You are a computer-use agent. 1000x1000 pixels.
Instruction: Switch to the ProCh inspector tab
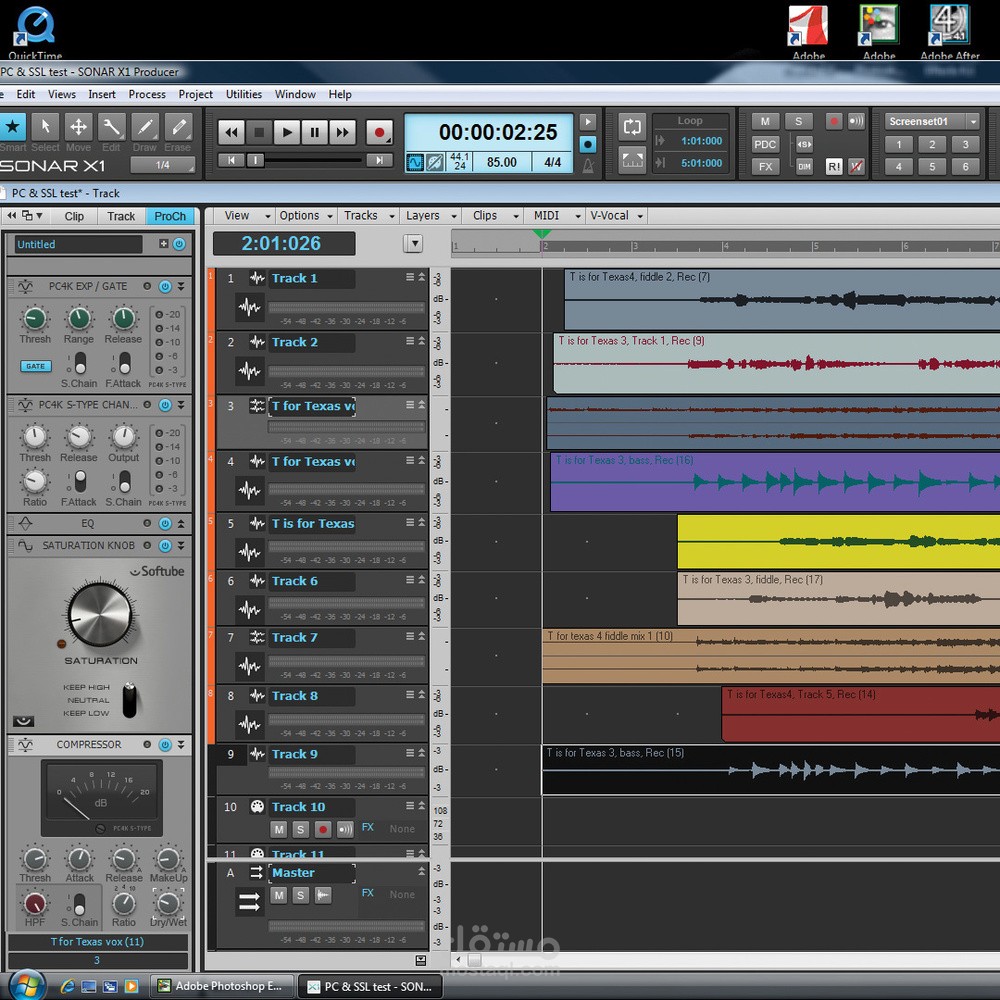tap(170, 216)
